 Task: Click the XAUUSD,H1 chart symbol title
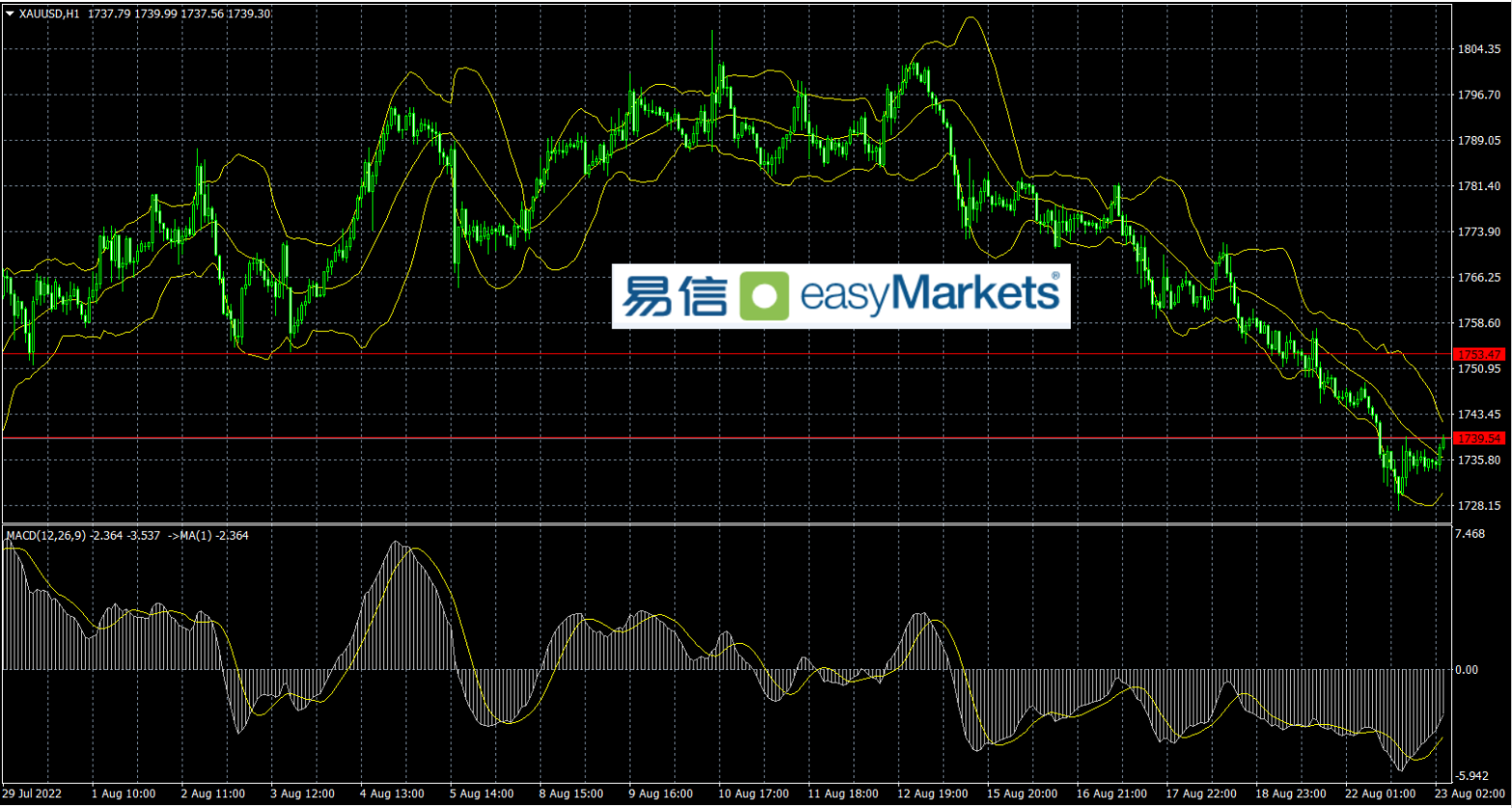[x=49, y=13]
